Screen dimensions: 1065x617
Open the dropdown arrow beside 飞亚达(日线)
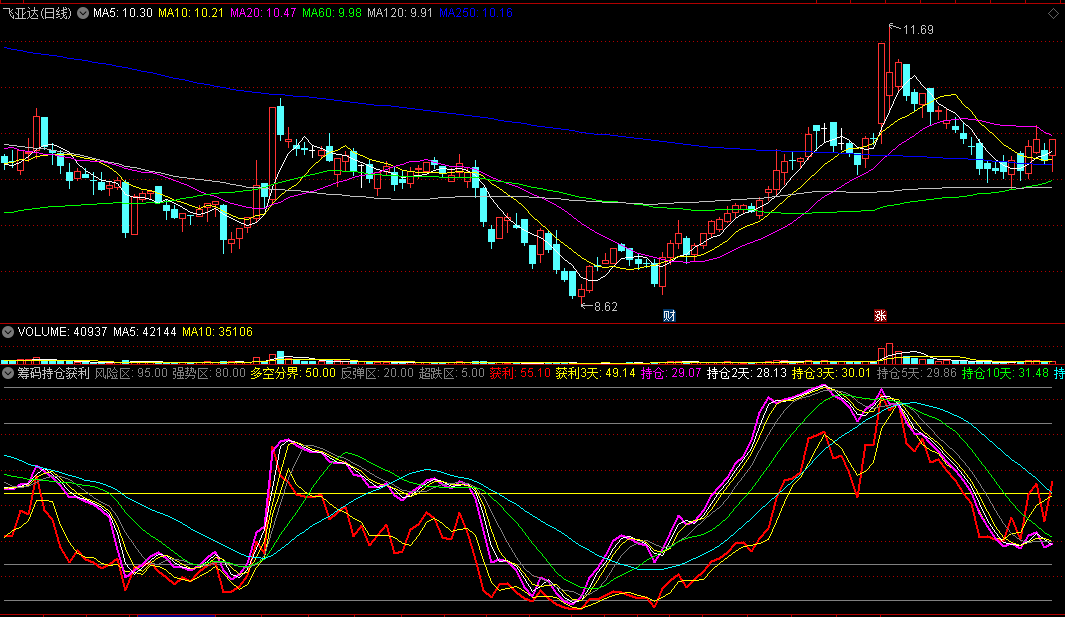[x=83, y=13]
